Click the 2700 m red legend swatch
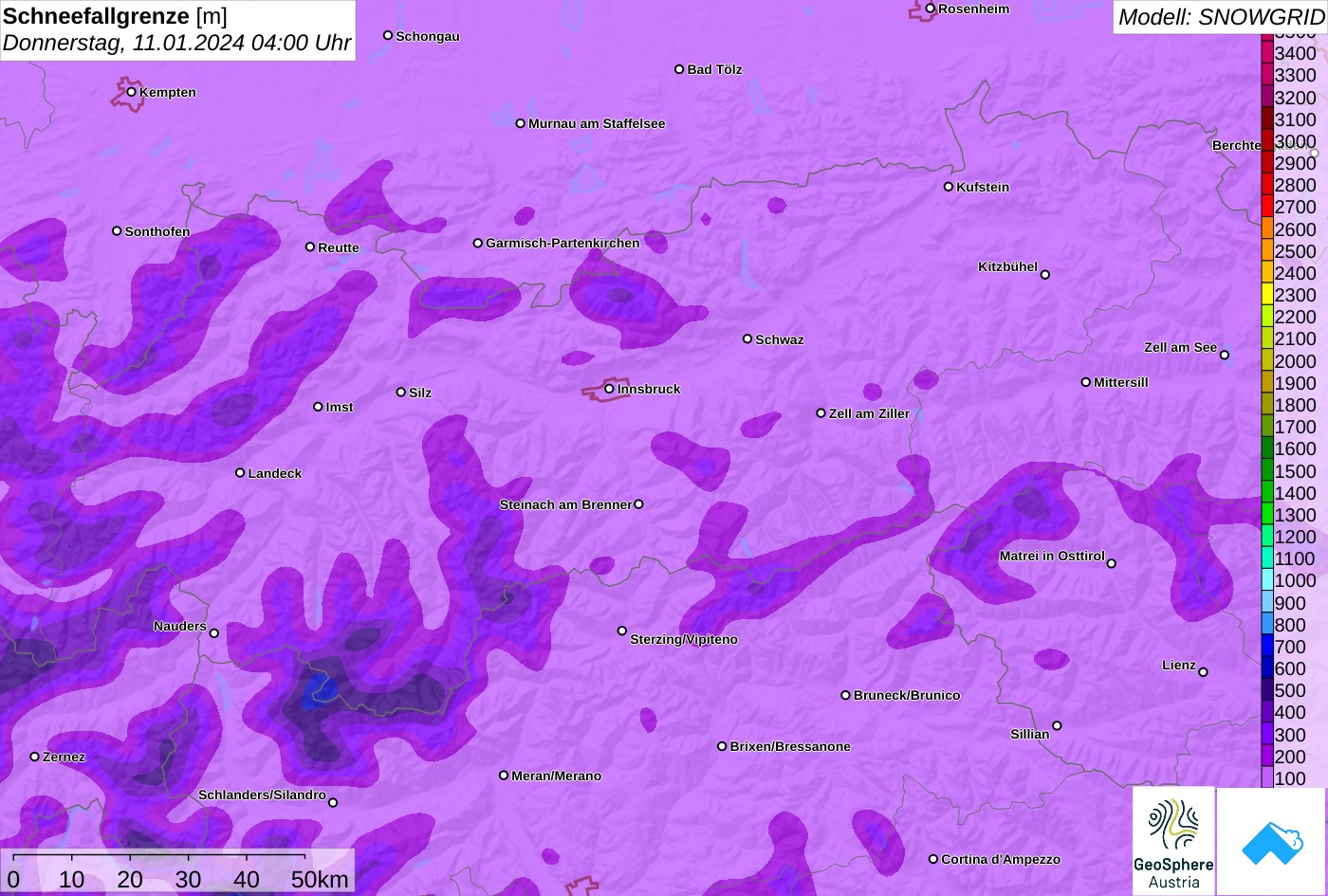 pyautogui.click(x=1267, y=206)
